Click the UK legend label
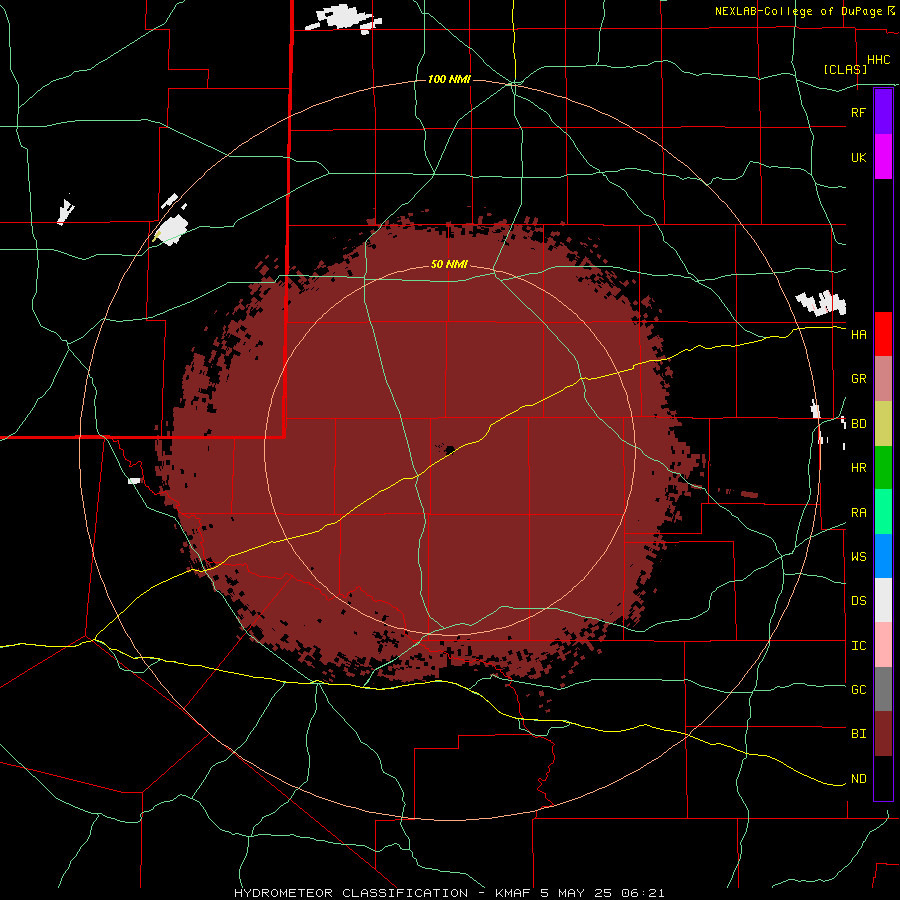The height and width of the screenshot is (900, 900). click(859, 157)
